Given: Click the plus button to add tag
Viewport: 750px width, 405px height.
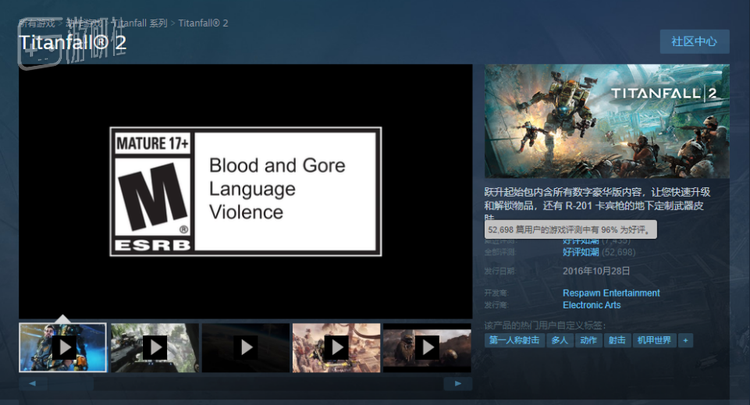Looking at the screenshot, I should (x=685, y=340).
